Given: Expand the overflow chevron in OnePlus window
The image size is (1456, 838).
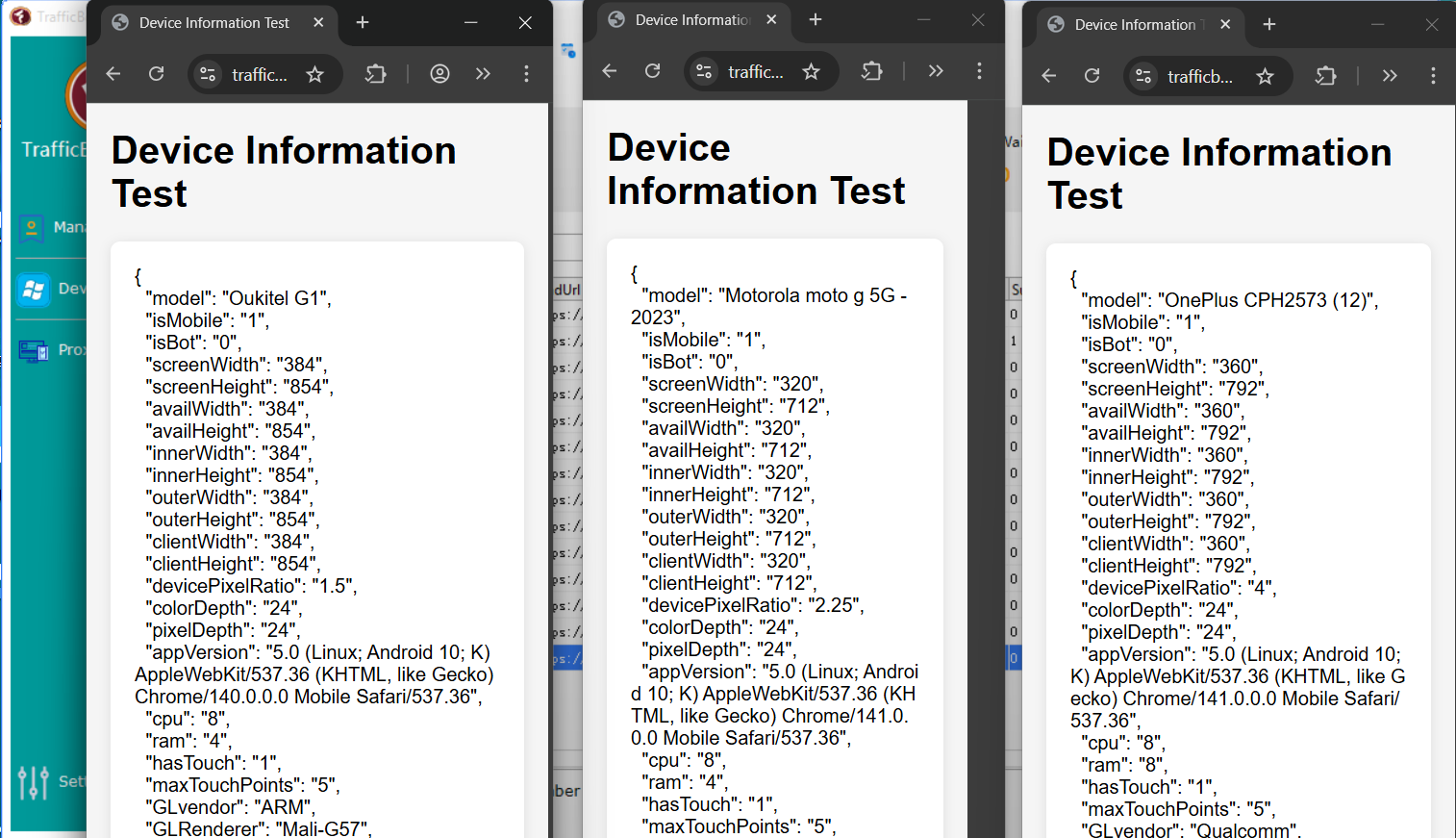Looking at the screenshot, I should pos(1390,76).
